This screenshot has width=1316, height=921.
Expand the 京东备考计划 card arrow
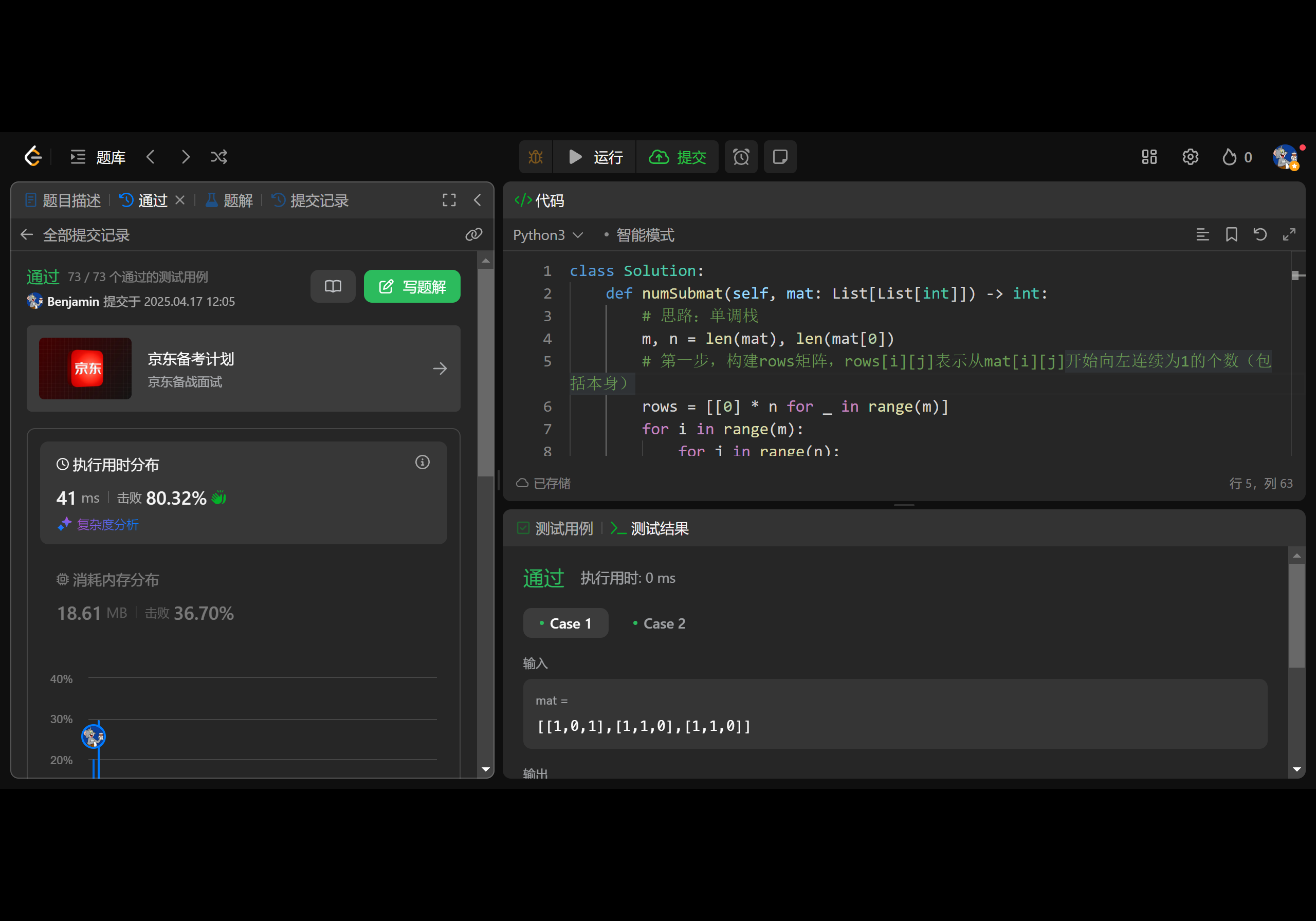pyautogui.click(x=440, y=369)
